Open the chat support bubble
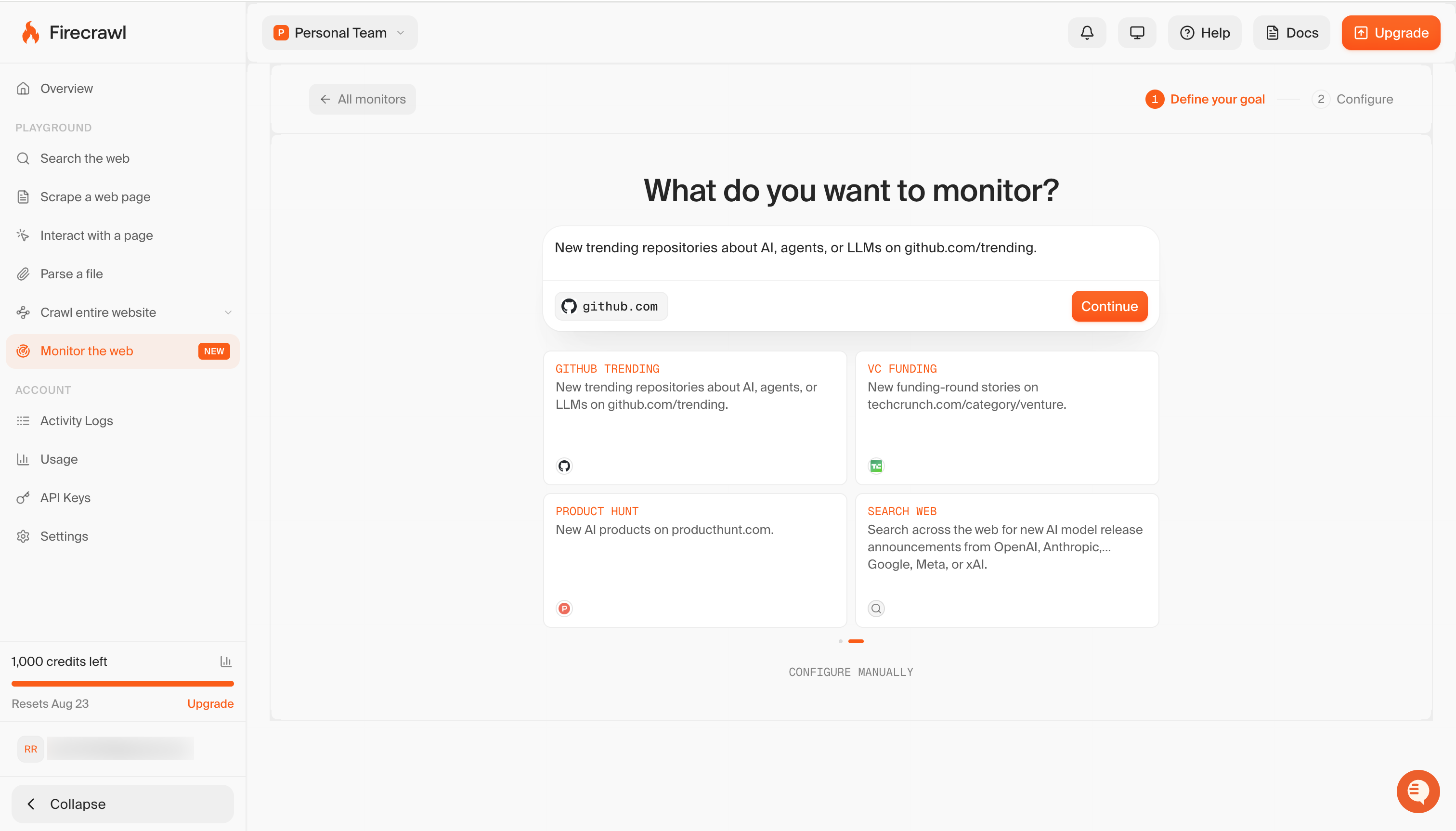The height and width of the screenshot is (831, 1456). tap(1418, 791)
